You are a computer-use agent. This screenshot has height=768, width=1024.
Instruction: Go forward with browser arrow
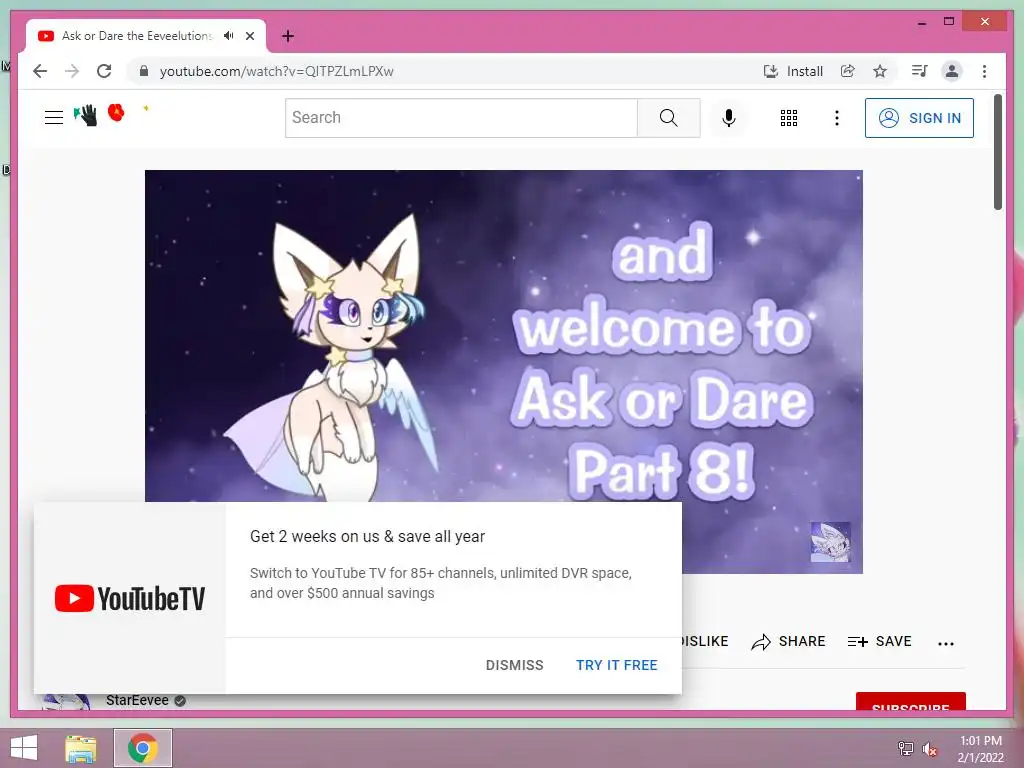[x=72, y=71]
